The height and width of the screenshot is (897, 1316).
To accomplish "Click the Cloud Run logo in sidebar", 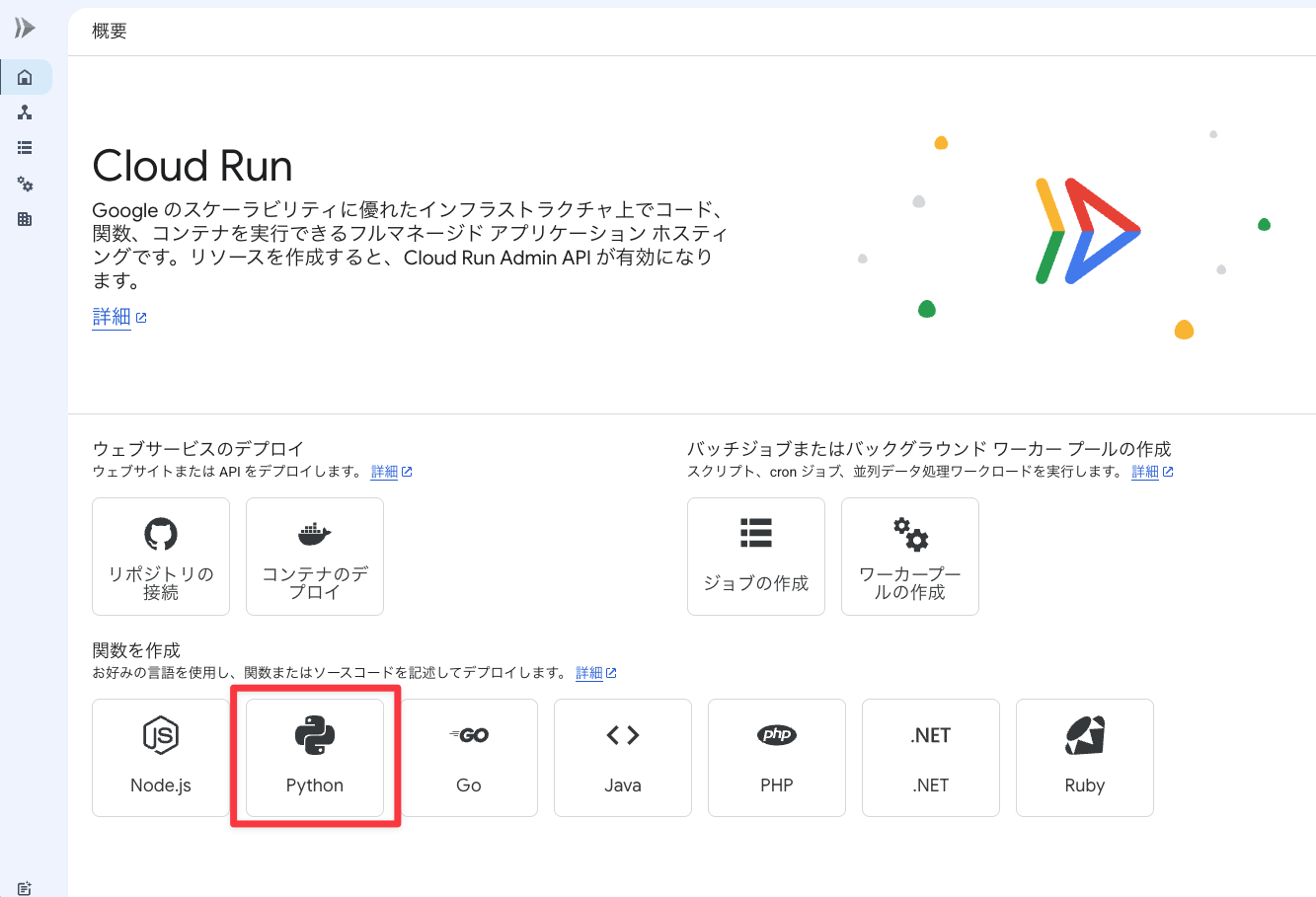I will [x=25, y=29].
